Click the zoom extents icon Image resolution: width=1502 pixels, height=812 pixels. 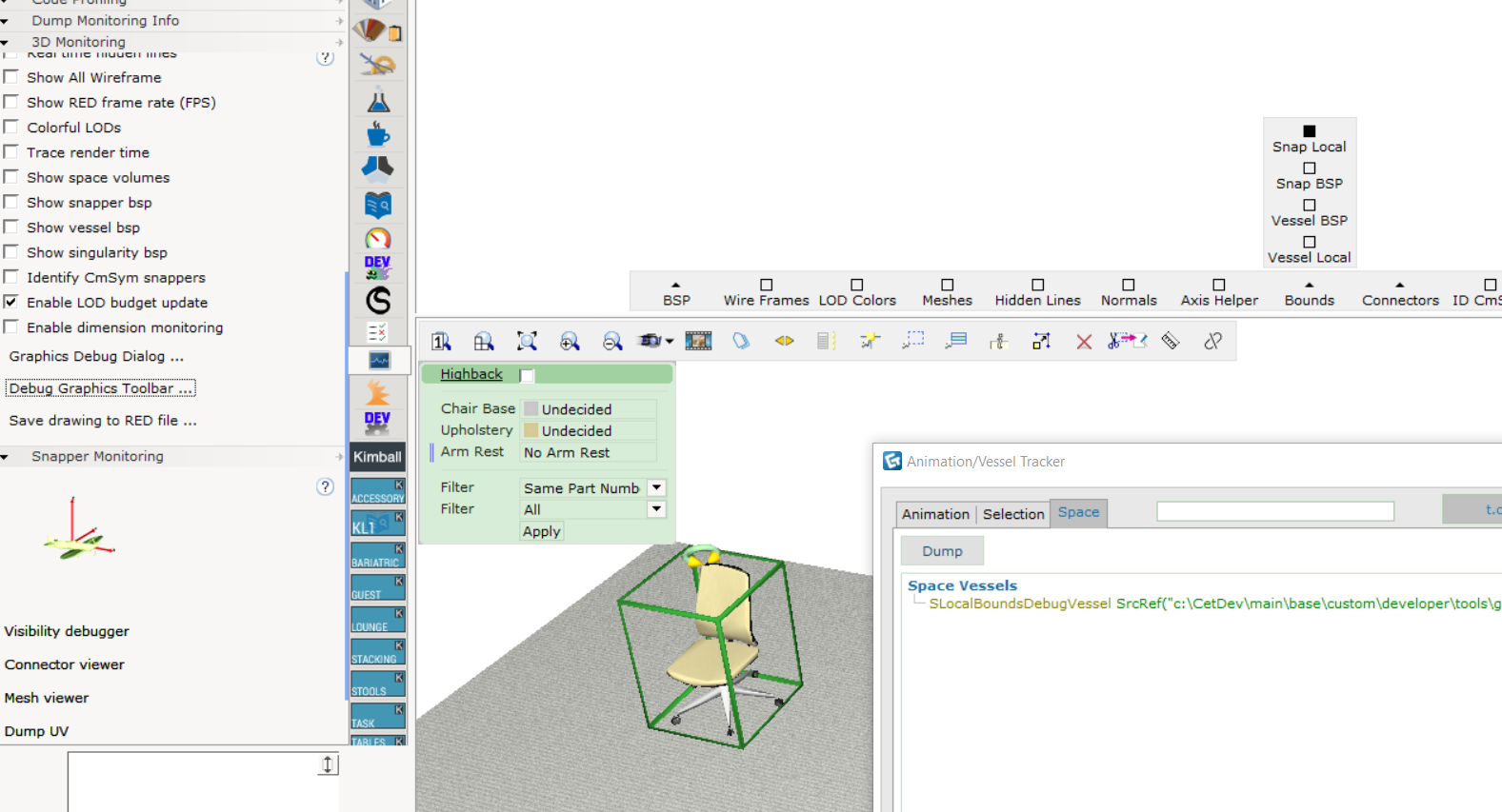[527, 342]
